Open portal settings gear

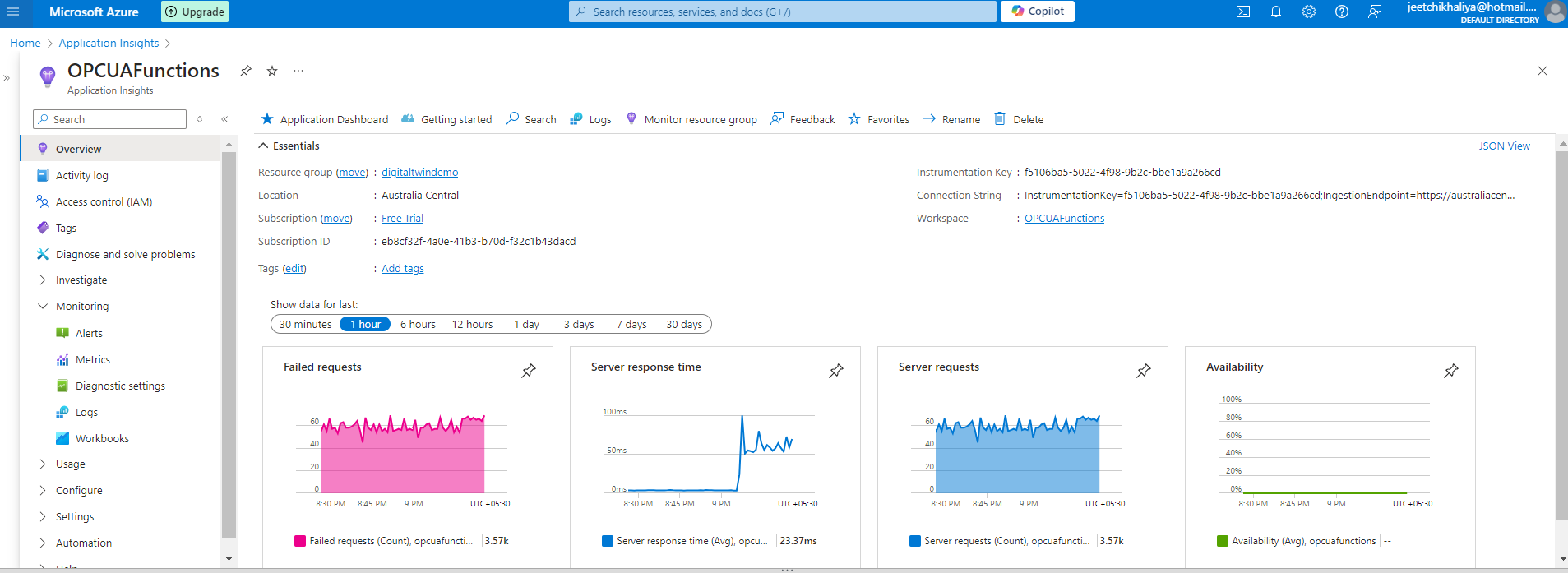[x=1309, y=12]
